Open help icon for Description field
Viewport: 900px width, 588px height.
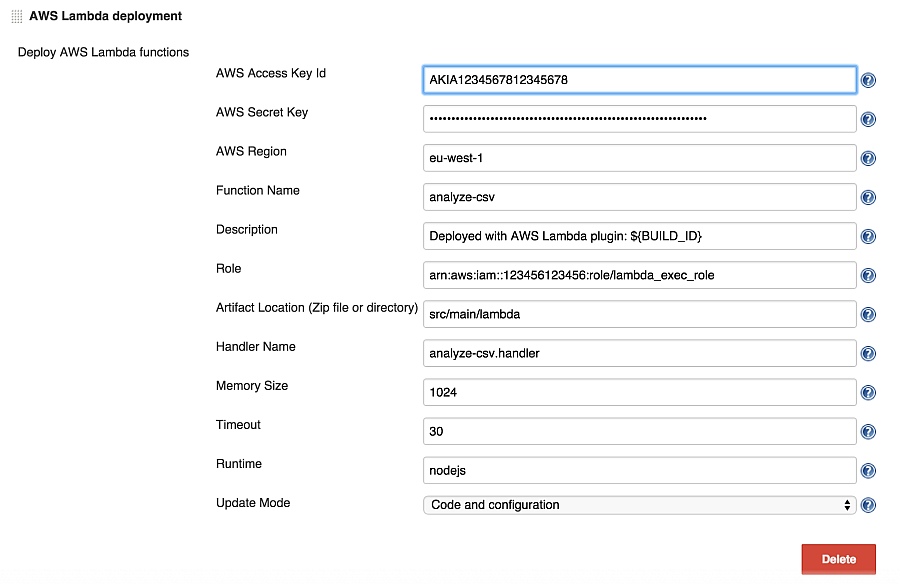[868, 237]
